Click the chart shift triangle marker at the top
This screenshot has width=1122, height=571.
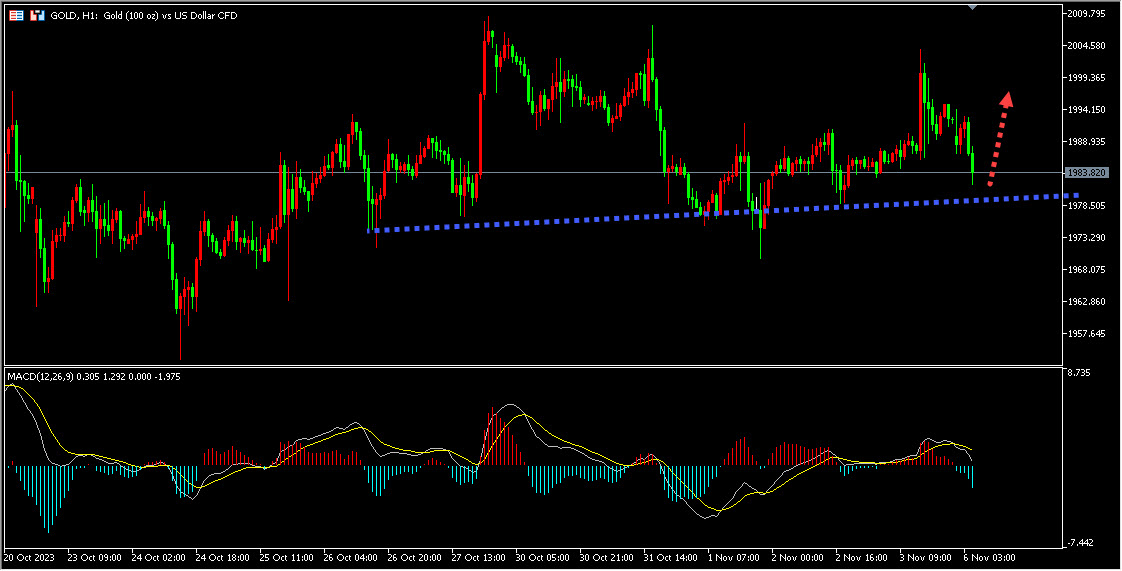pos(972,6)
